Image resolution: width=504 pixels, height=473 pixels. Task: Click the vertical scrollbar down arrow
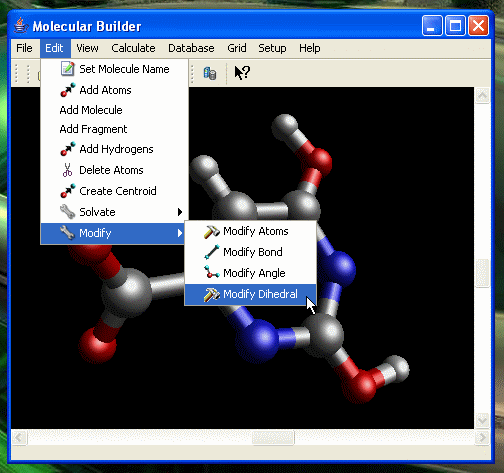click(482, 421)
